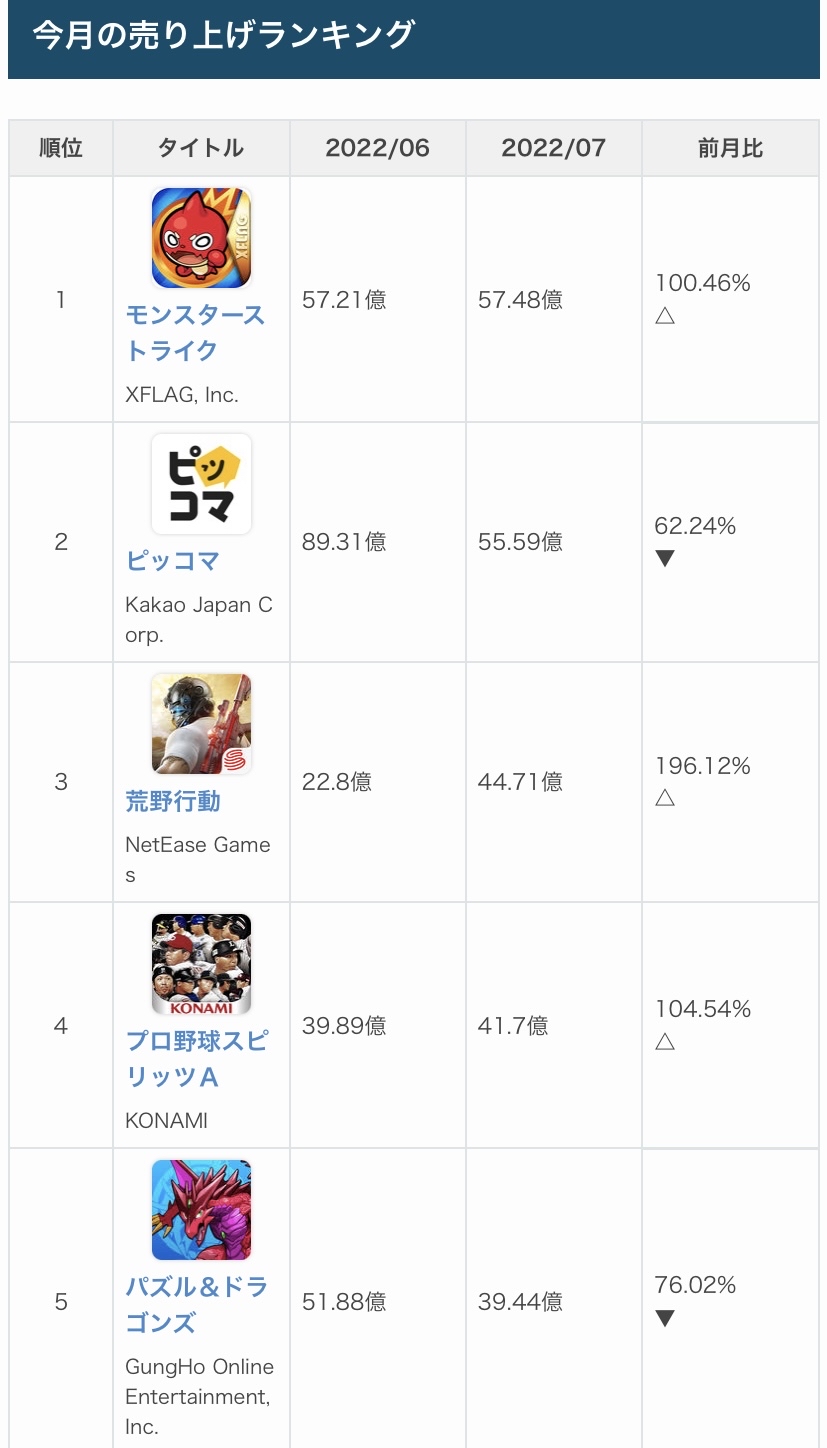
Task: Open the モンスターストライク title link
Action: (195, 333)
